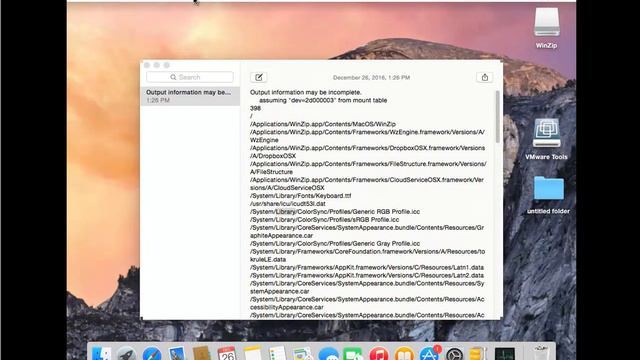Click the first line 'Output information may be incomplete.'
Viewport: 640px width, 360px height.
306,92
